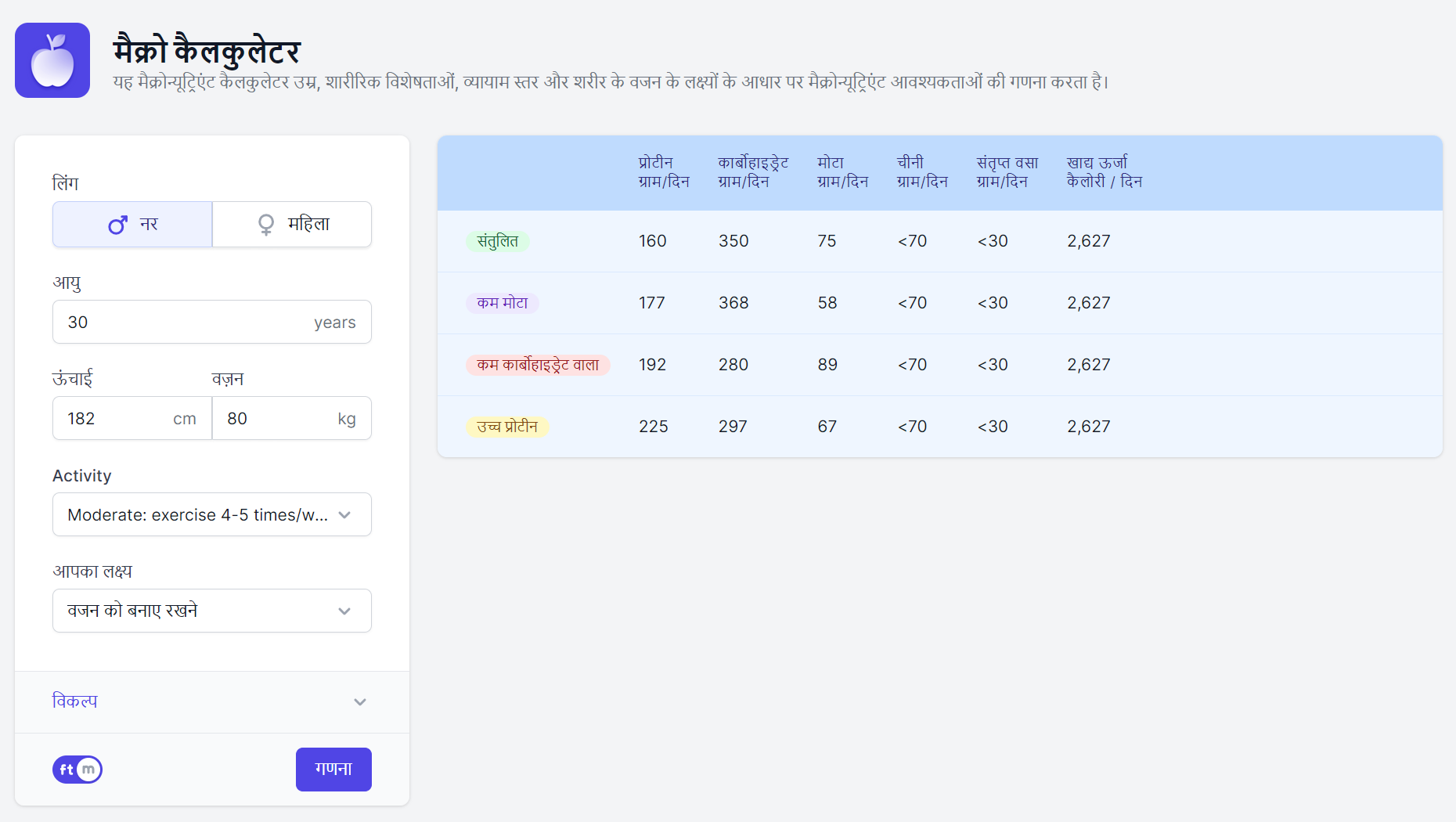Viewport: 1456px width, 822px height.
Task: Toggle the ft/m unit switch
Action: click(77, 770)
